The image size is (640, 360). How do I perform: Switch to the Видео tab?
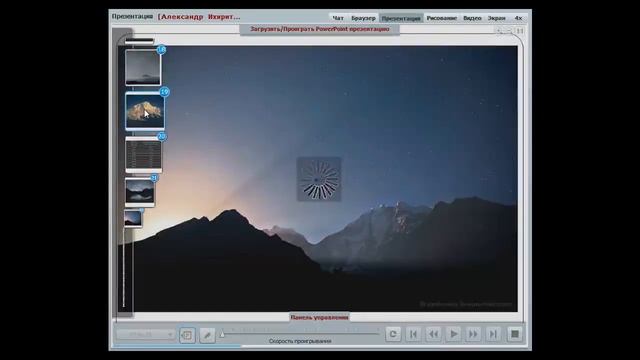pyautogui.click(x=472, y=18)
